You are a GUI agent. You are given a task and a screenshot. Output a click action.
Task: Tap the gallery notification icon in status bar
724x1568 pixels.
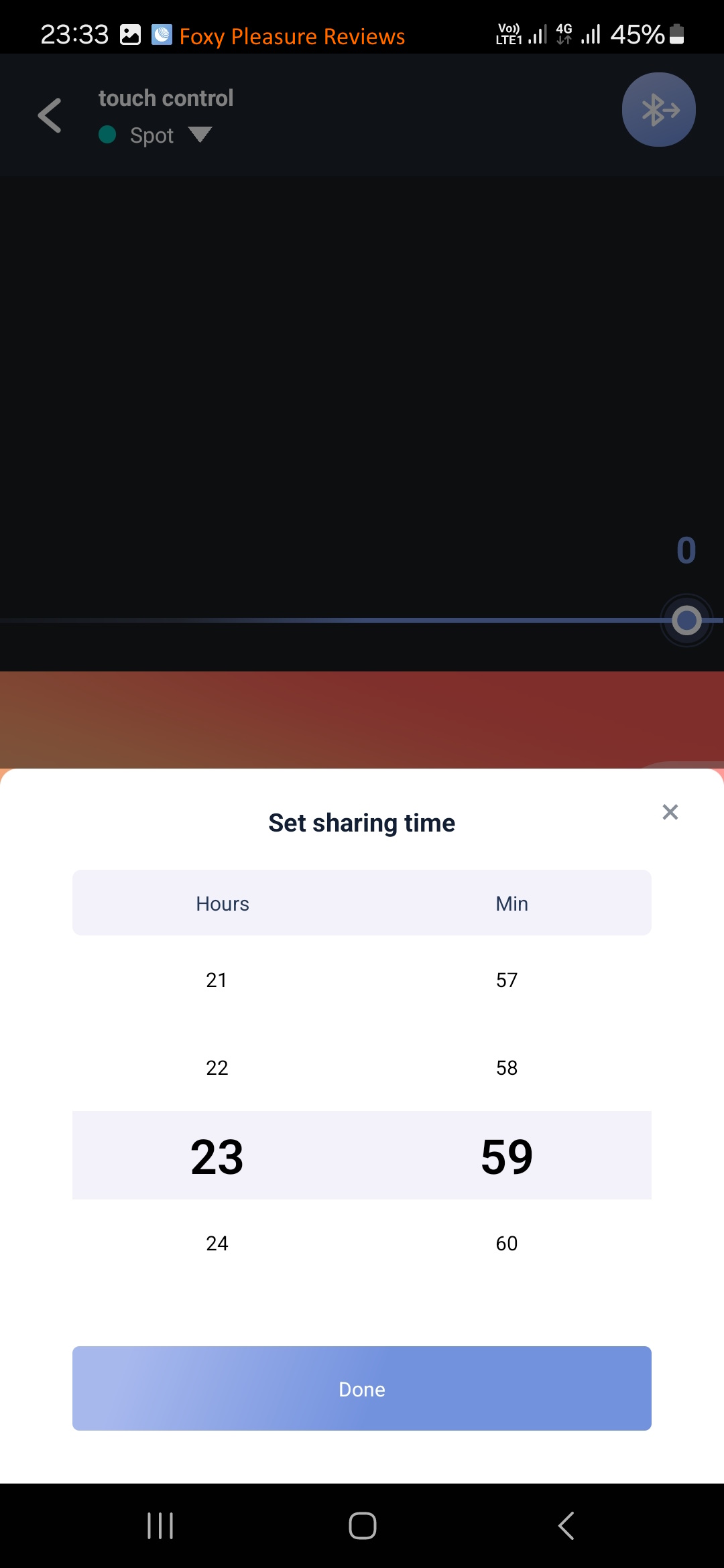tap(130, 34)
